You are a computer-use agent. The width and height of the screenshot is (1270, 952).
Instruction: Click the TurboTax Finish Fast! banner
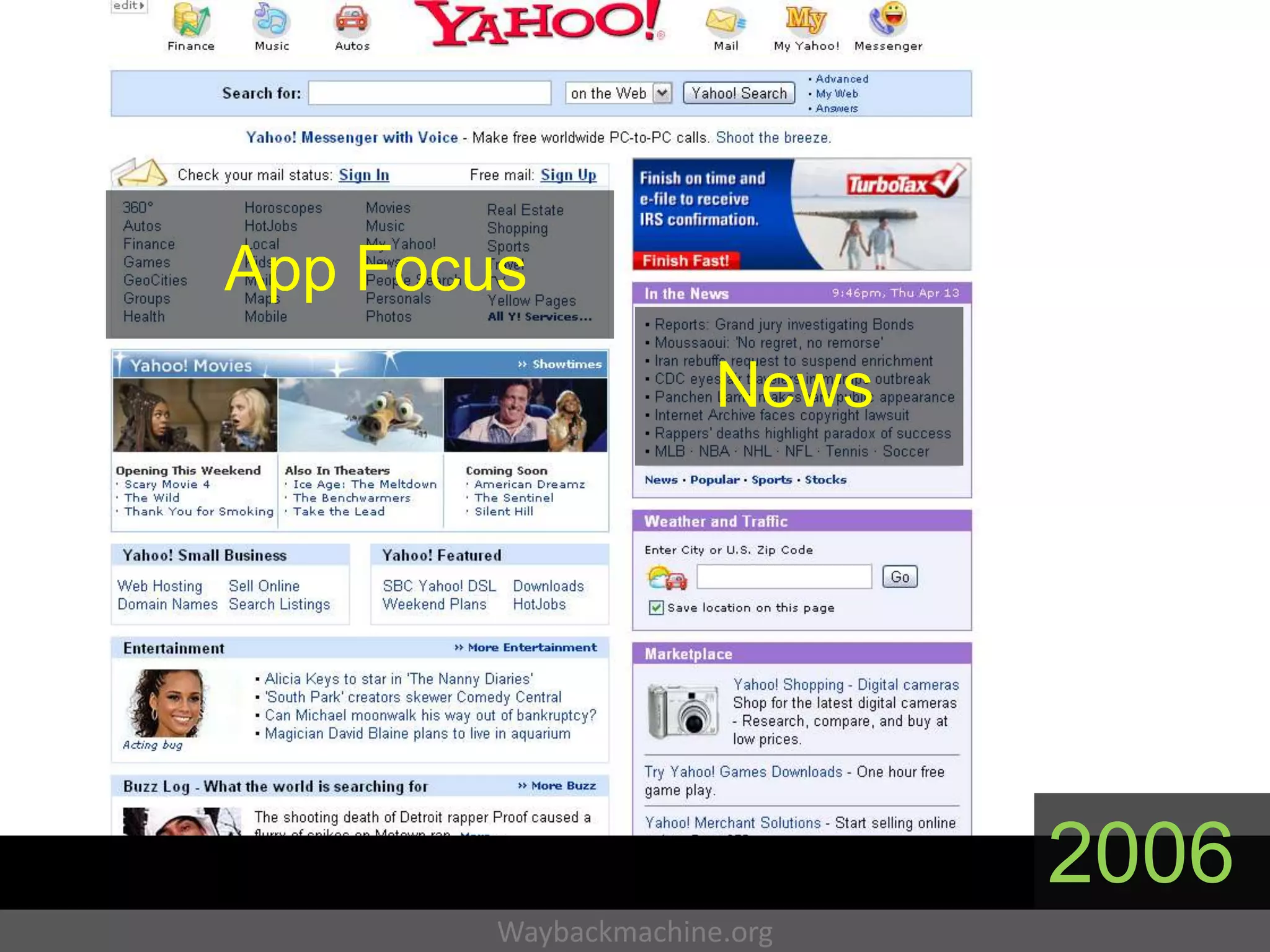(x=801, y=214)
